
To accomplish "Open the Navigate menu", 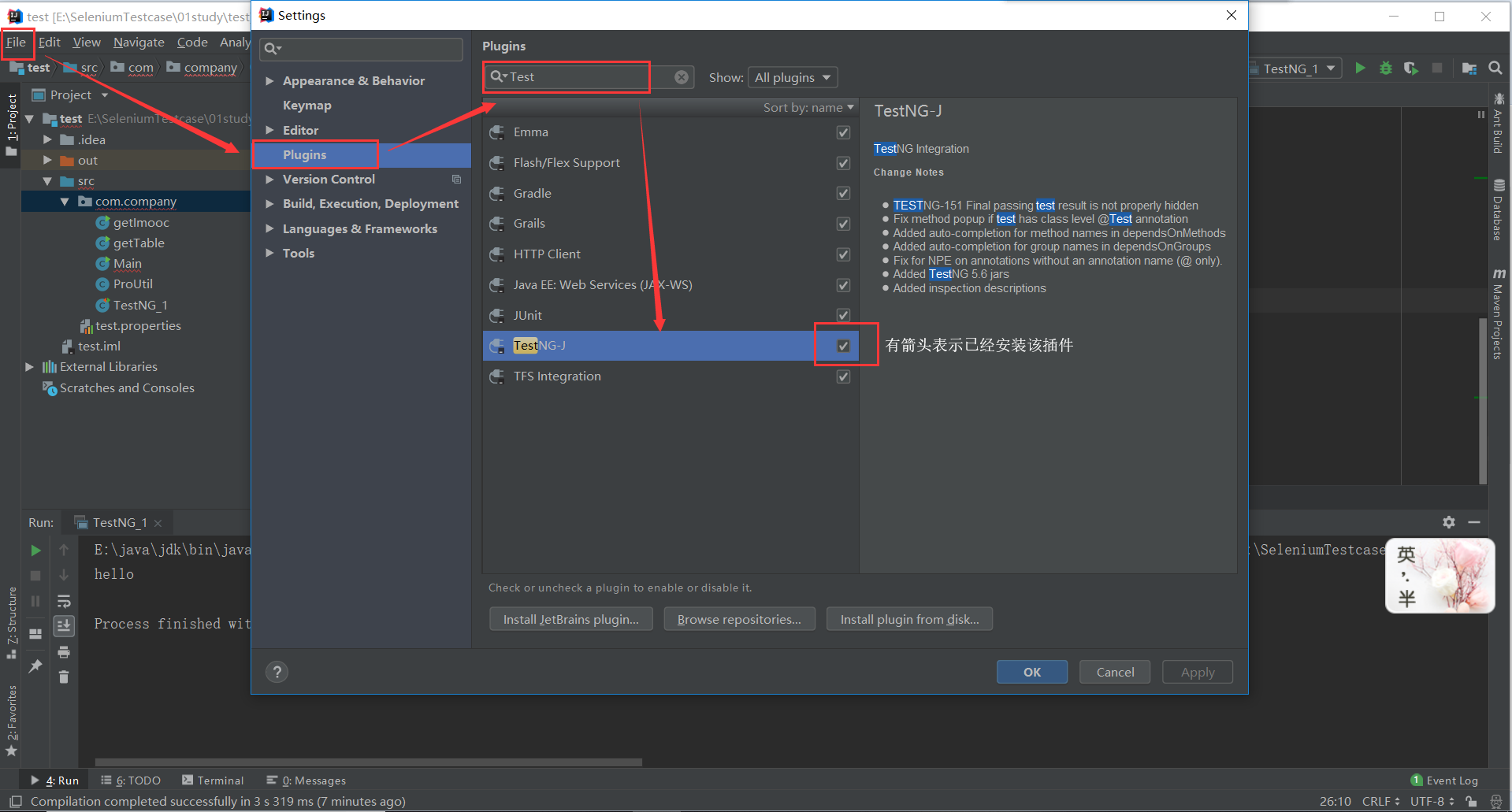I will click(x=139, y=43).
